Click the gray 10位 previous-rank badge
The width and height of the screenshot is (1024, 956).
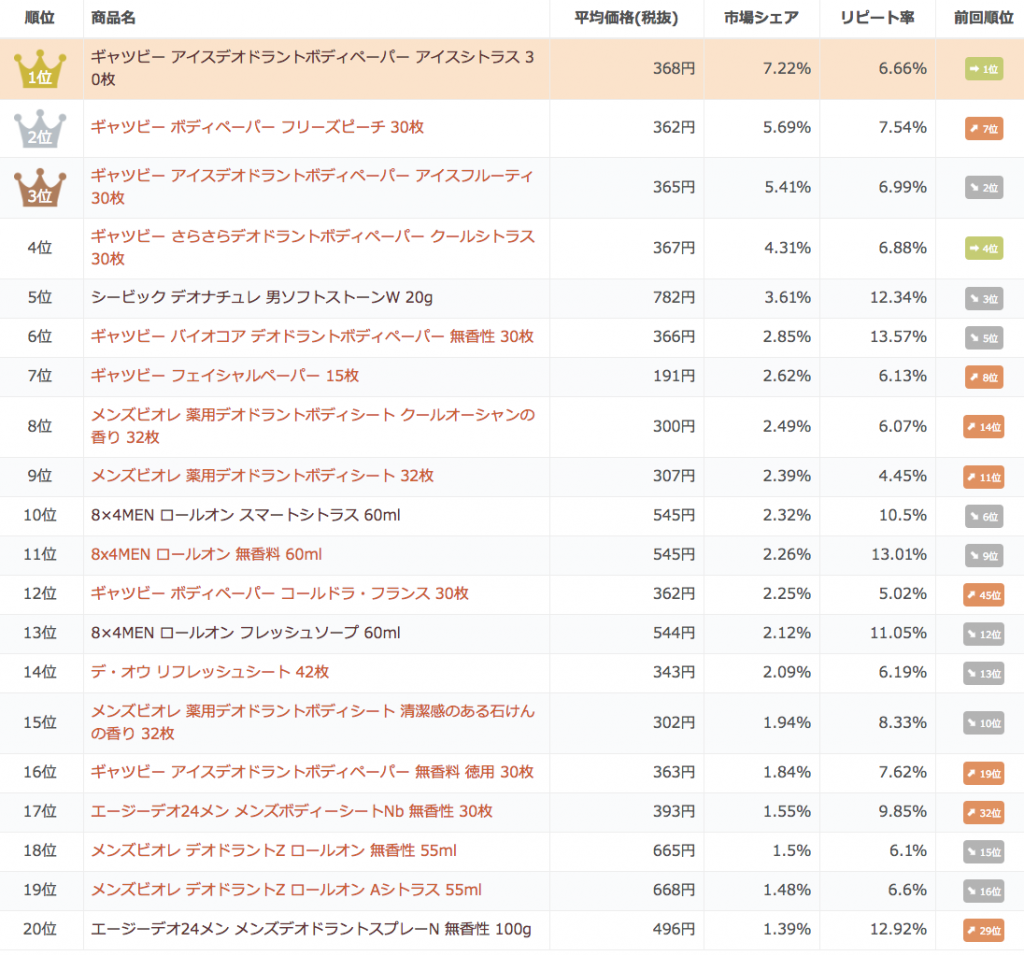(984, 723)
